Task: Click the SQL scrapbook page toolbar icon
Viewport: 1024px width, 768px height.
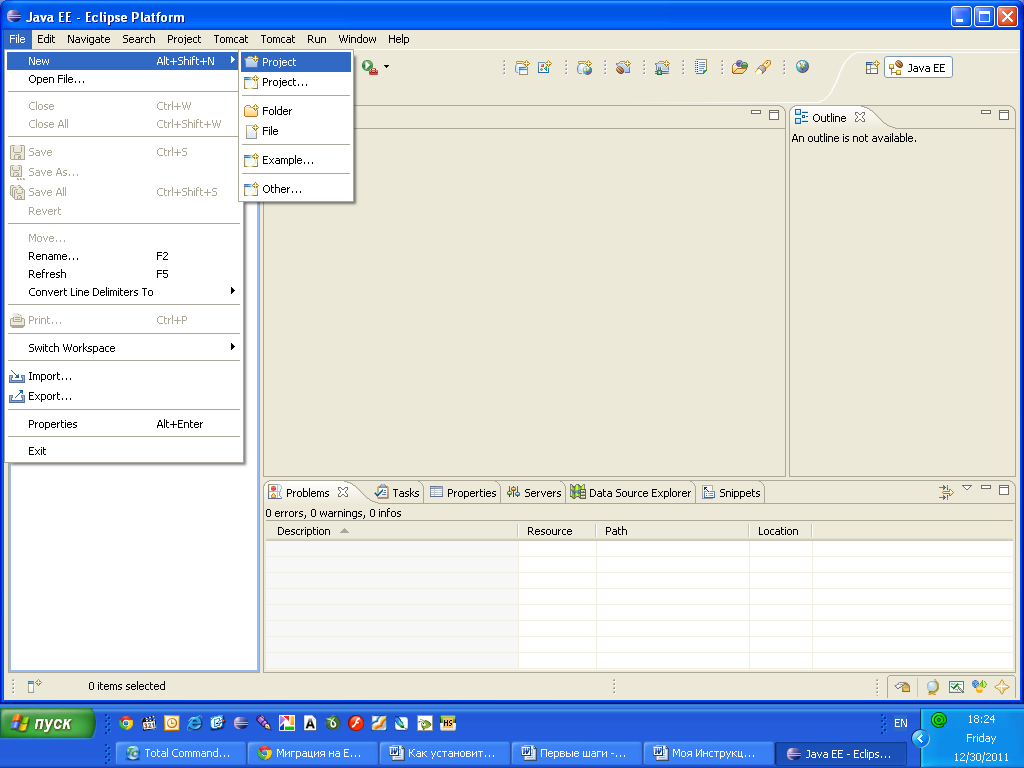Action: pyautogui.click(x=701, y=67)
